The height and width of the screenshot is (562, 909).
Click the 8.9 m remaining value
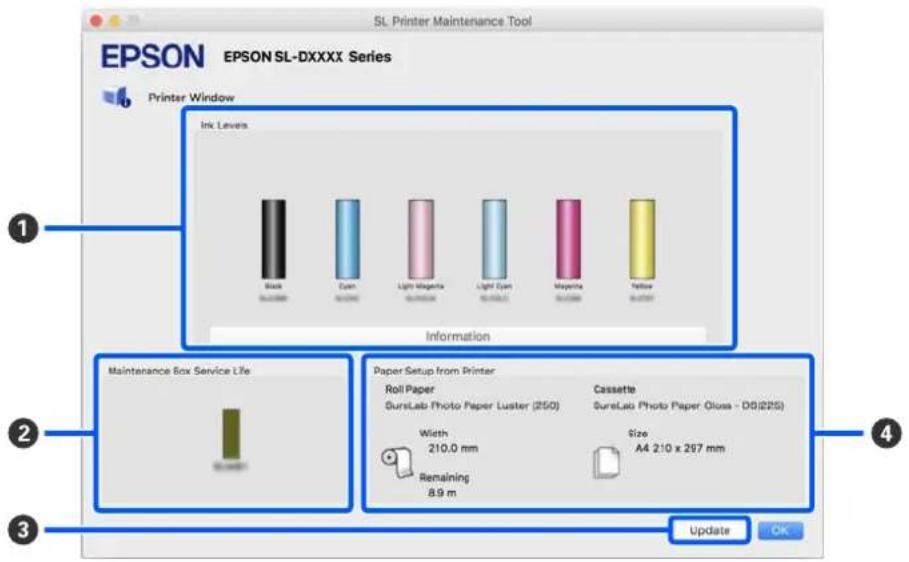click(x=442, y=492)
